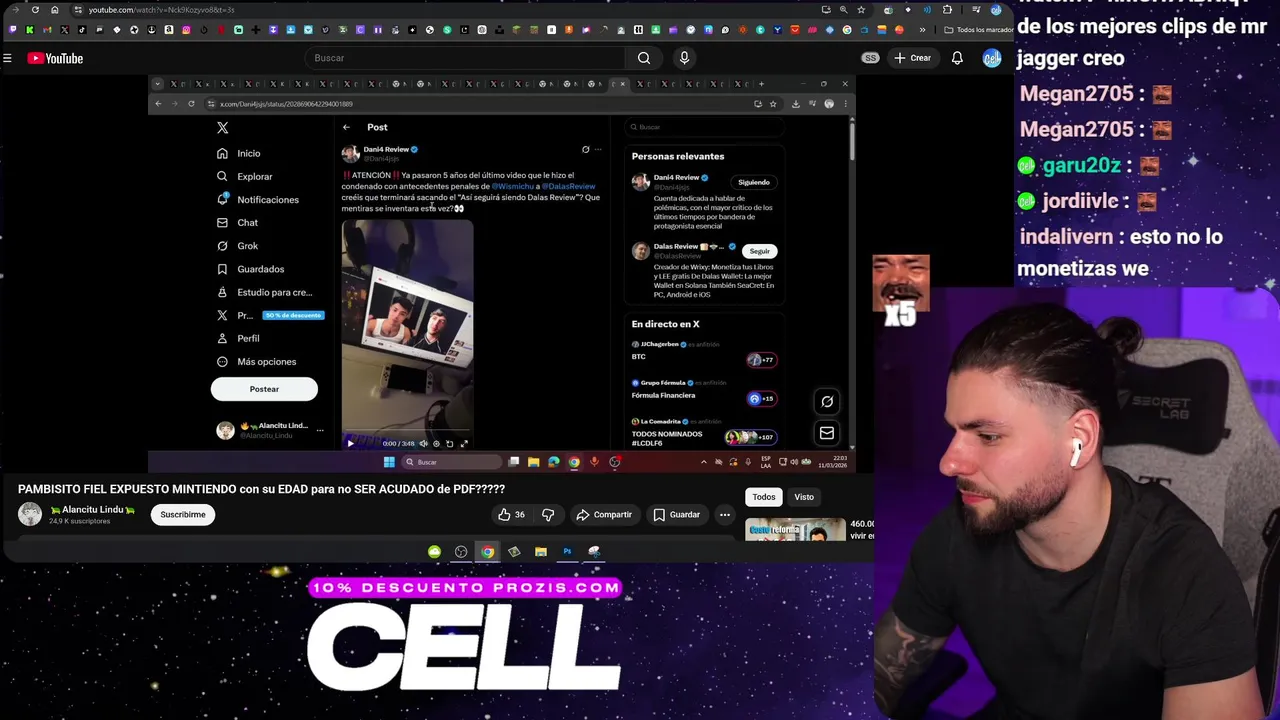The width and height of the screenshot is (1280, 720).
Task: Click Windows taskbar Buscar search box
Action: [x=452, y=462]
